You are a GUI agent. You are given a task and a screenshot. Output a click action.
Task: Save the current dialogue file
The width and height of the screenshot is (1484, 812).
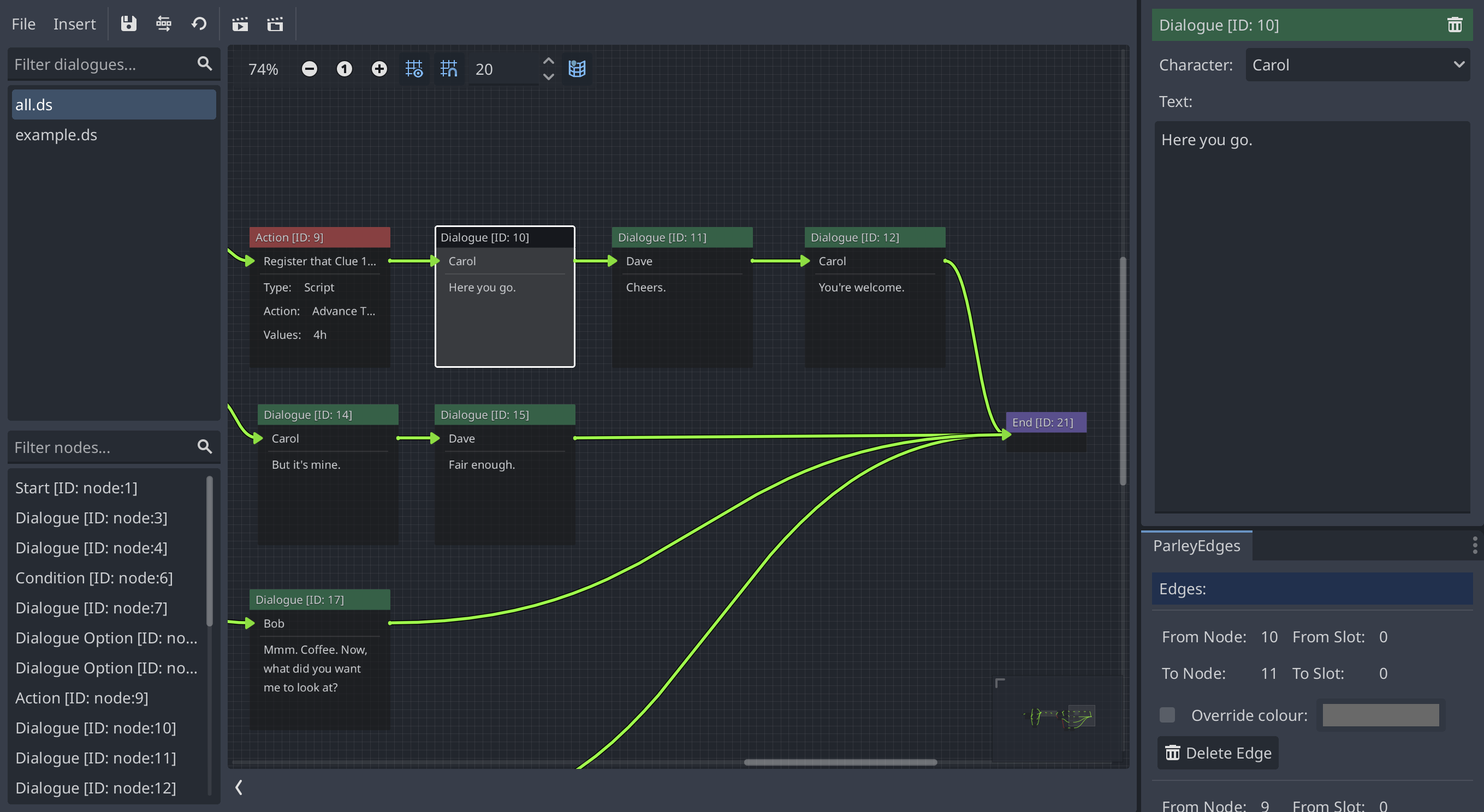[x=129, y=24]
